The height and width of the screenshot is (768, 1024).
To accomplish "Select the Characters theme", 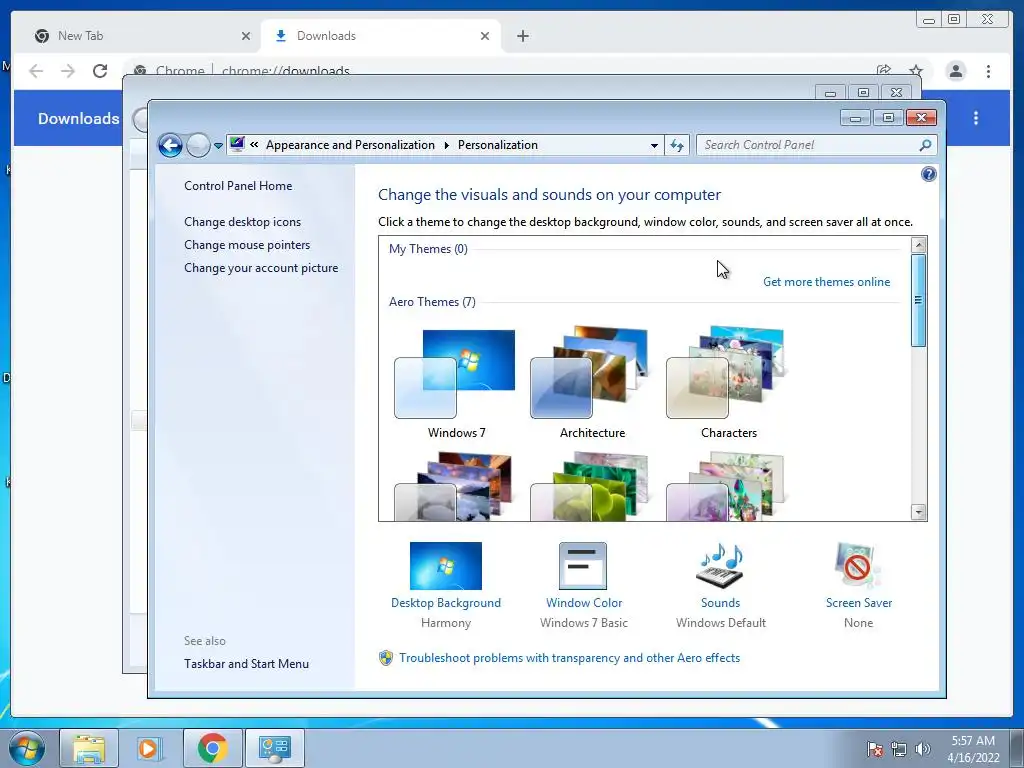I will [728, 384].
